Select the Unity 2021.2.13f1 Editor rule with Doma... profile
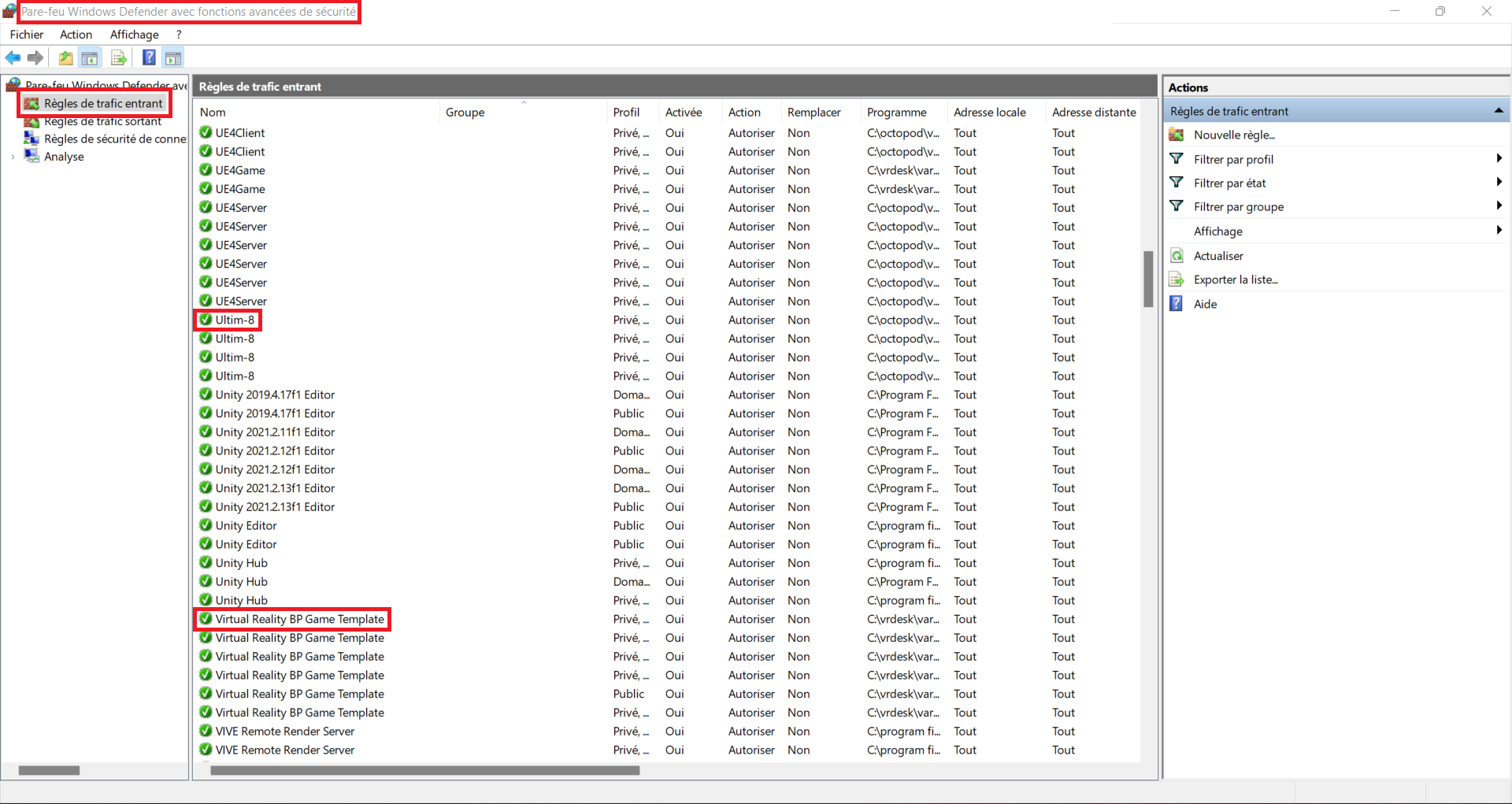 click(667, 488)
